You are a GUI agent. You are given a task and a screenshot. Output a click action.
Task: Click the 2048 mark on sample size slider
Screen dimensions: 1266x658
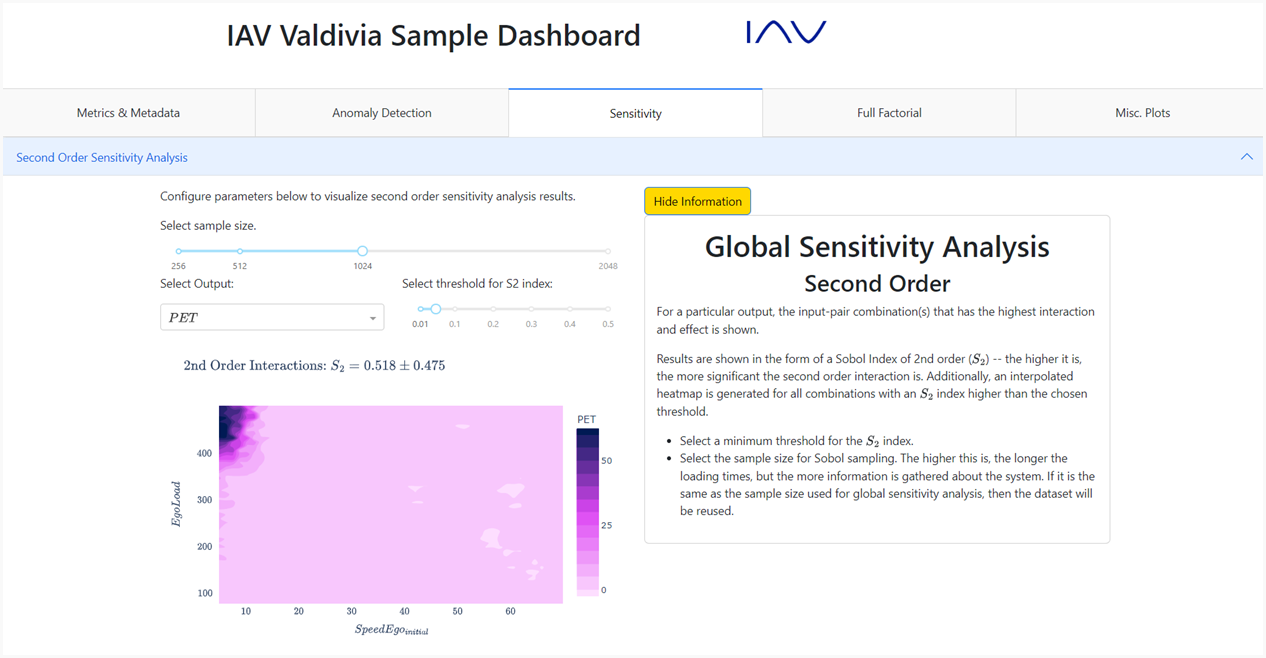click(x=607, y=251)
